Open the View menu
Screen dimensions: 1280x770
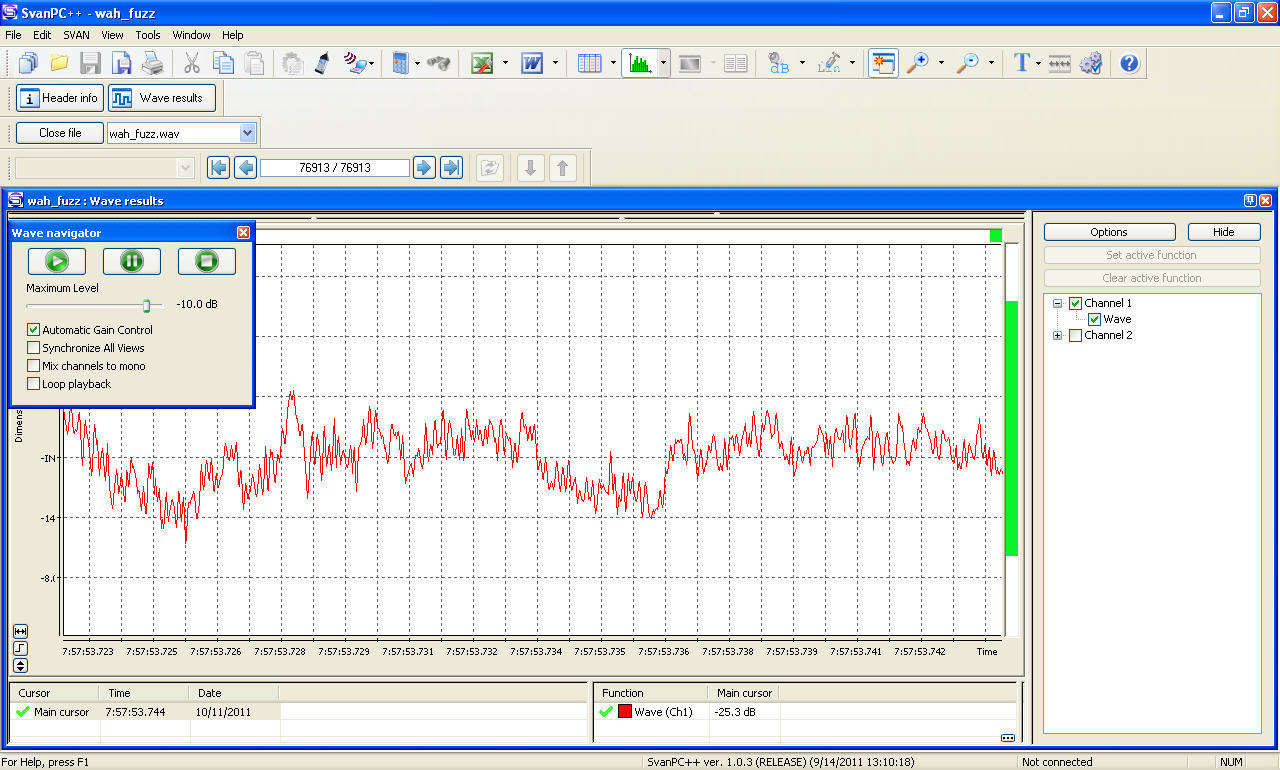pos(113,35)
